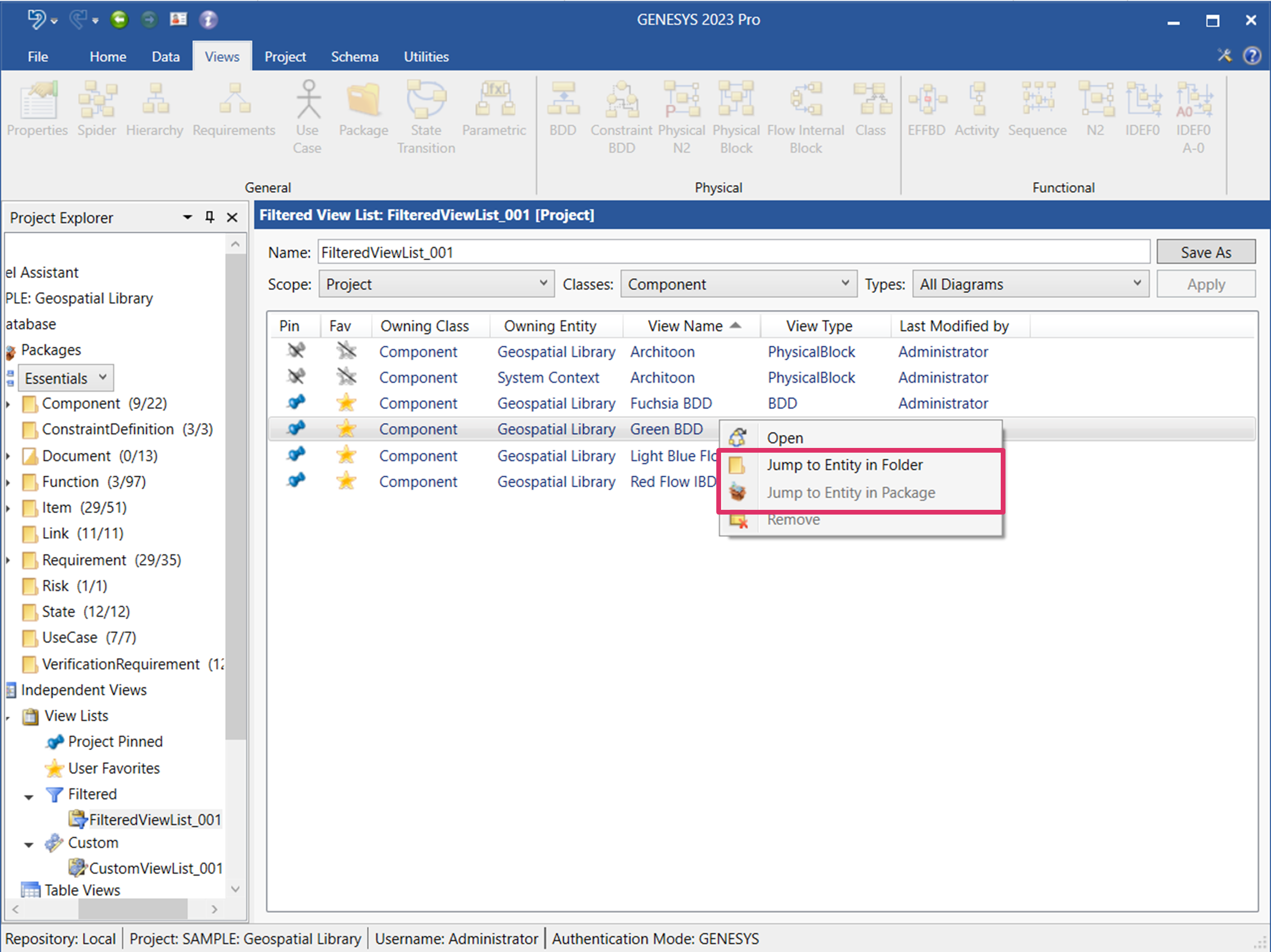Click the settings tools icon top right
This screenshot has height=952, width=1271.
click(x=1224, y=56)
